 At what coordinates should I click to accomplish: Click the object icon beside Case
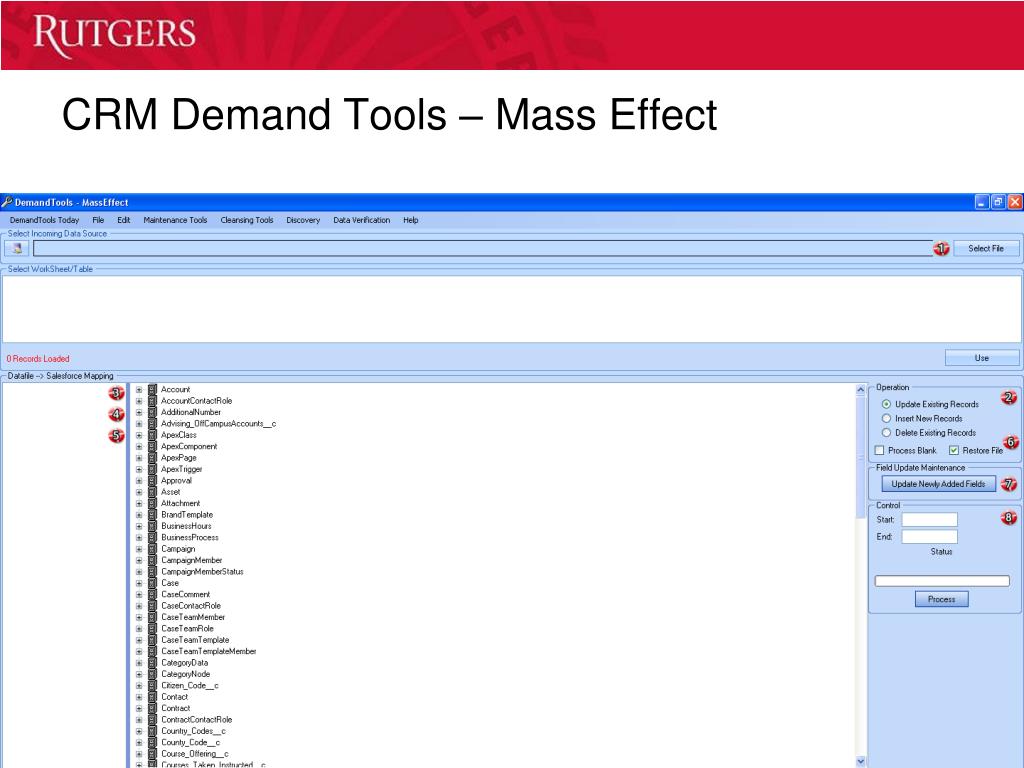[152, 583]
